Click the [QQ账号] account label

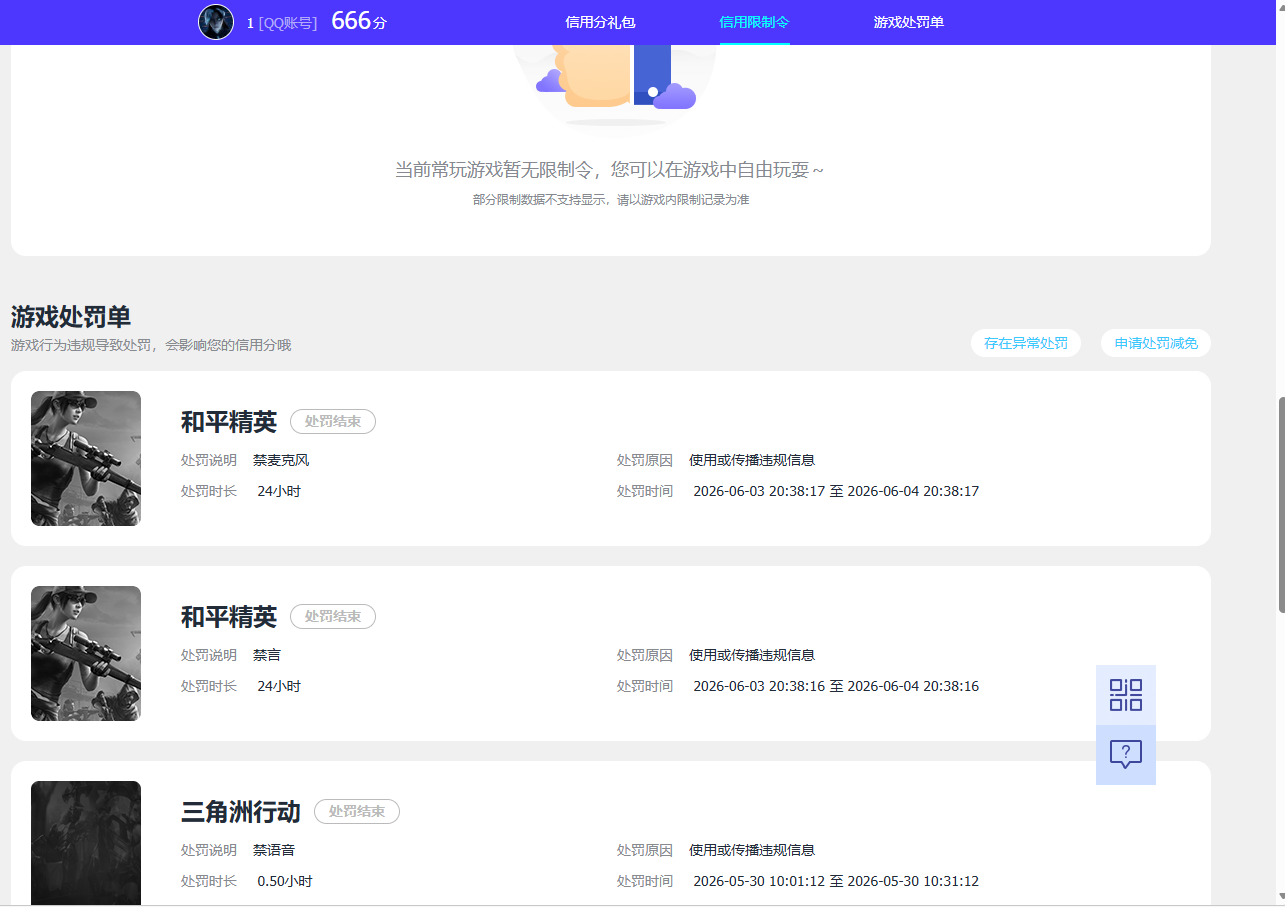pos(288,23)
